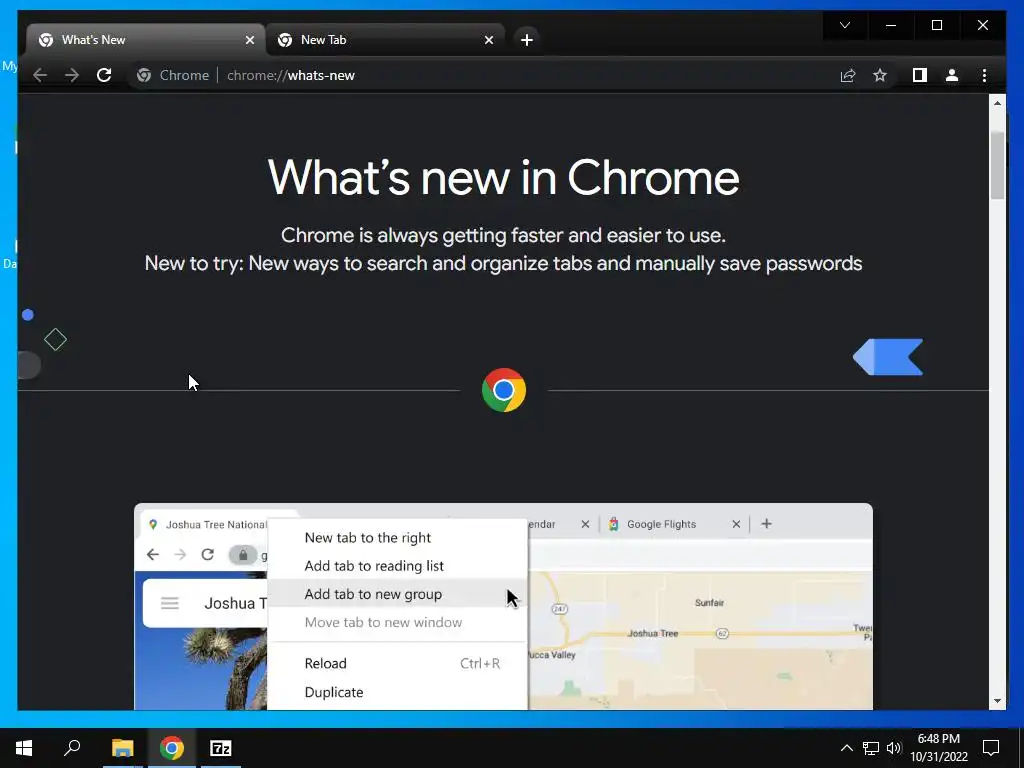Image resolution: width=1024 pixels, height=768 pixels.
Task: Click the scrollbar up arrow
Action: tap(997, 103)
